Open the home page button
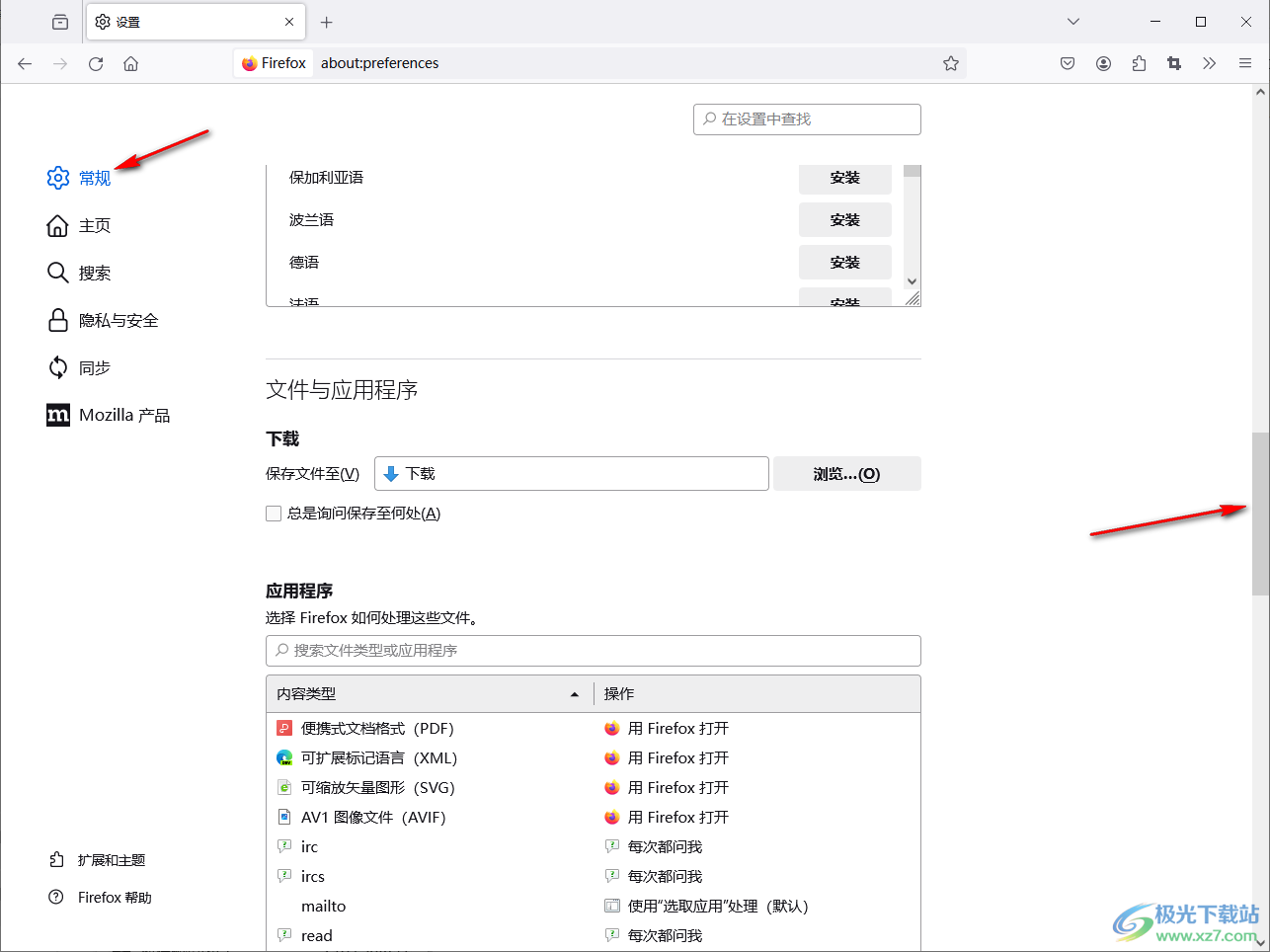The height and width of the screenshot is (952, 1270). [131, 63]
